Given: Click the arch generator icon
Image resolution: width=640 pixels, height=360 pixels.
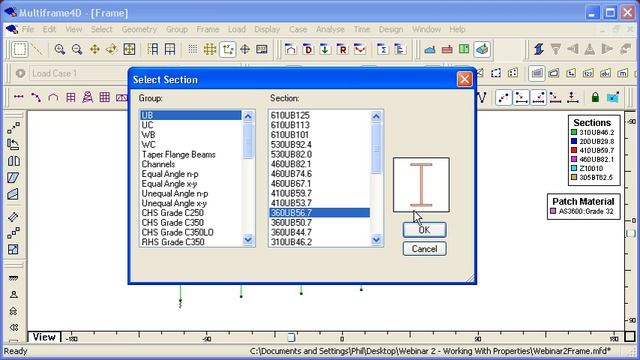Looking at the screenshot, I should coord(53,97).
